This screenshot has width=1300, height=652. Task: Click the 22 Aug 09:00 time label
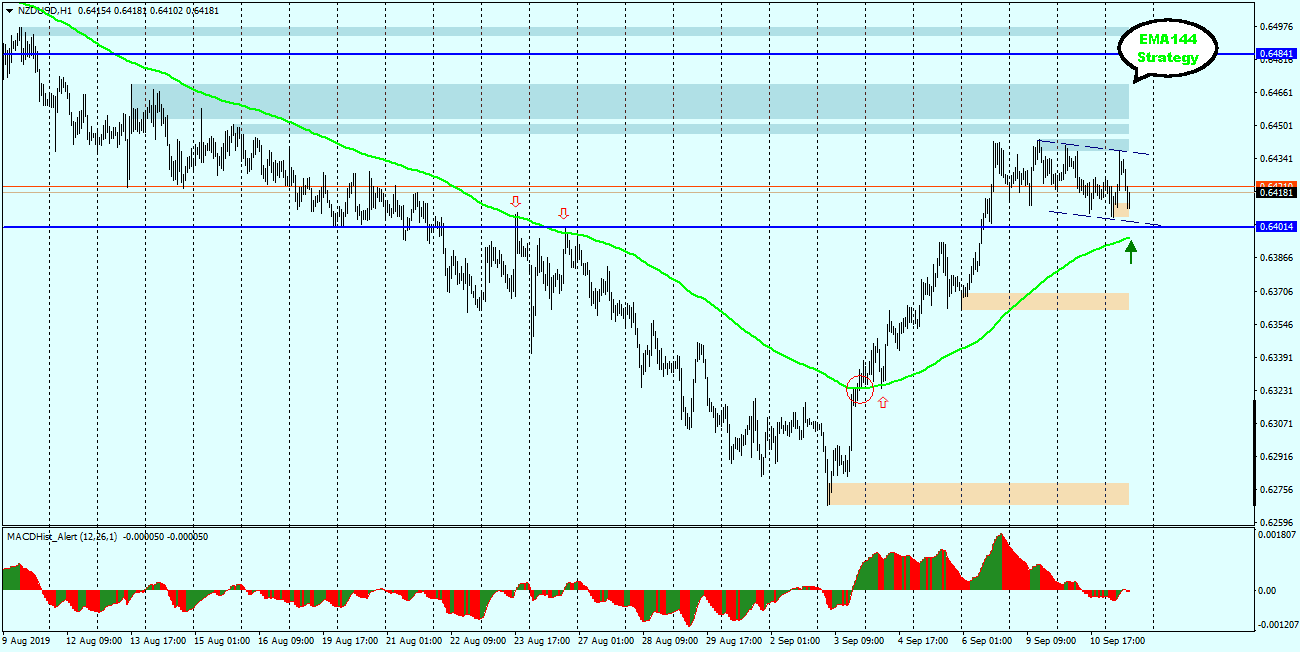pos(479,640)
